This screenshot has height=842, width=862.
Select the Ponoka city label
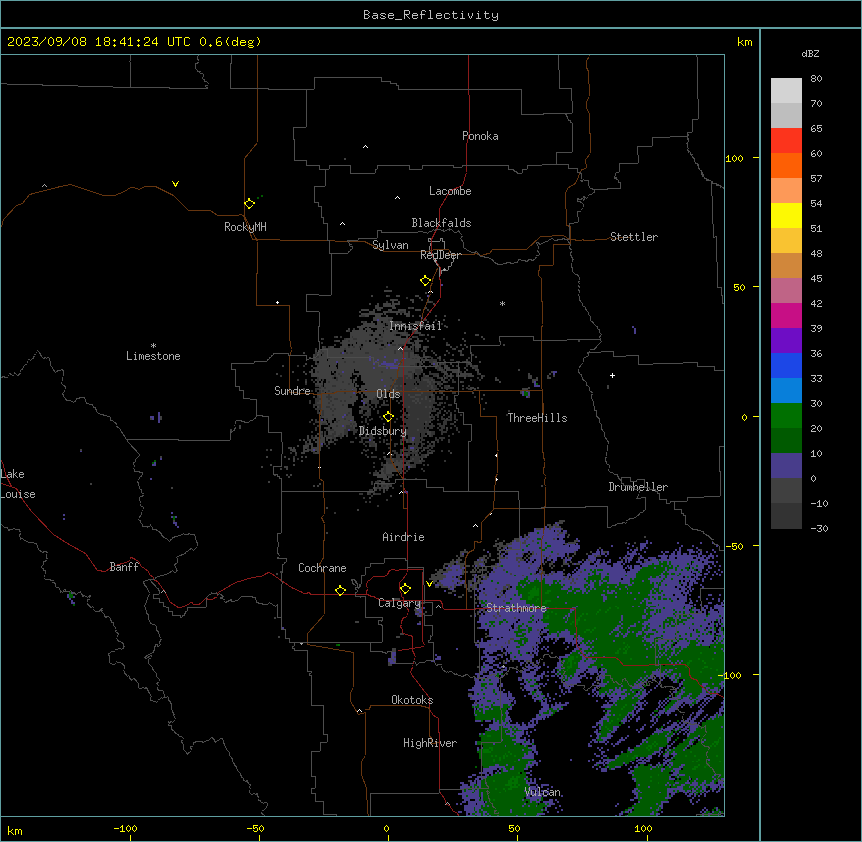(x=480, y=136)
